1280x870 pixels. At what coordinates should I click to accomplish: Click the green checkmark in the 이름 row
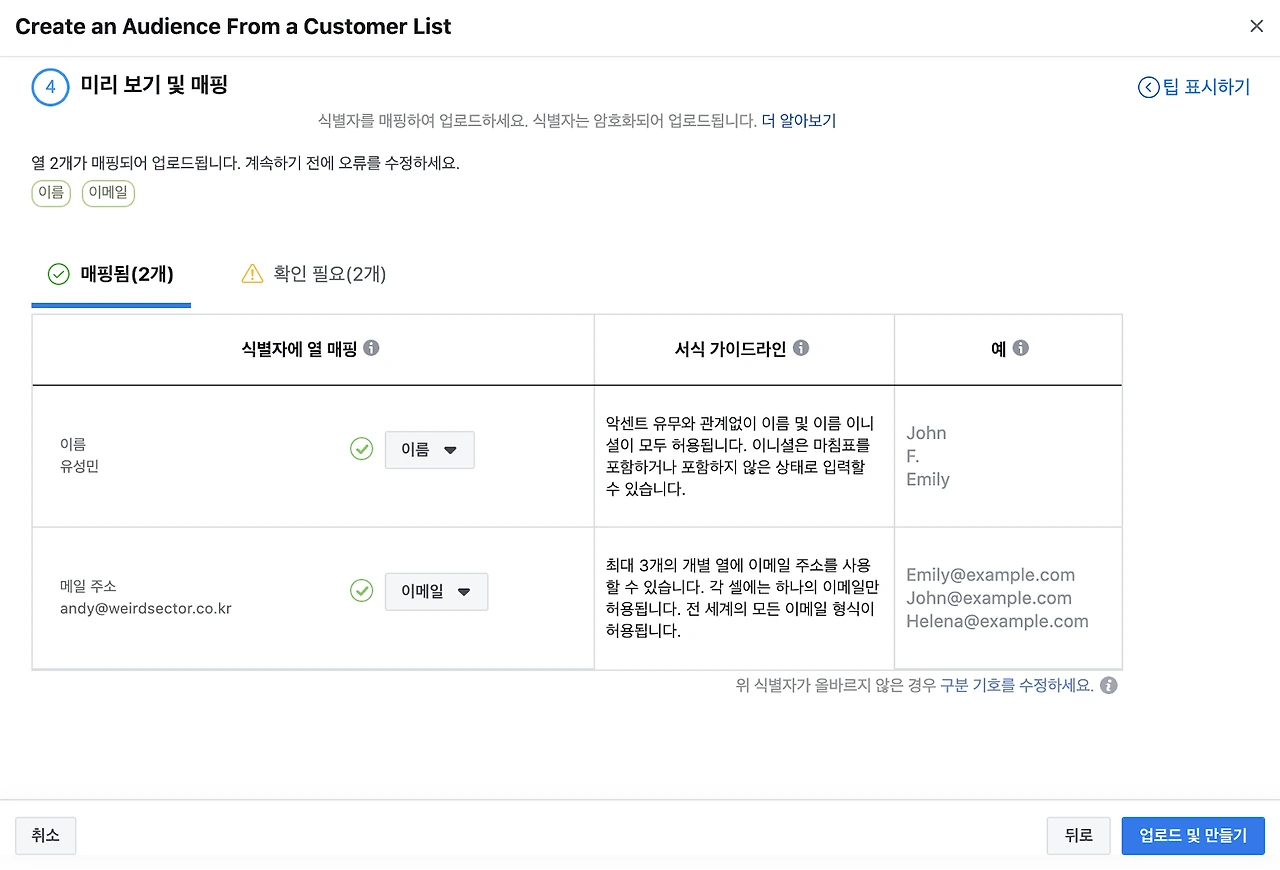pos(361,450)
